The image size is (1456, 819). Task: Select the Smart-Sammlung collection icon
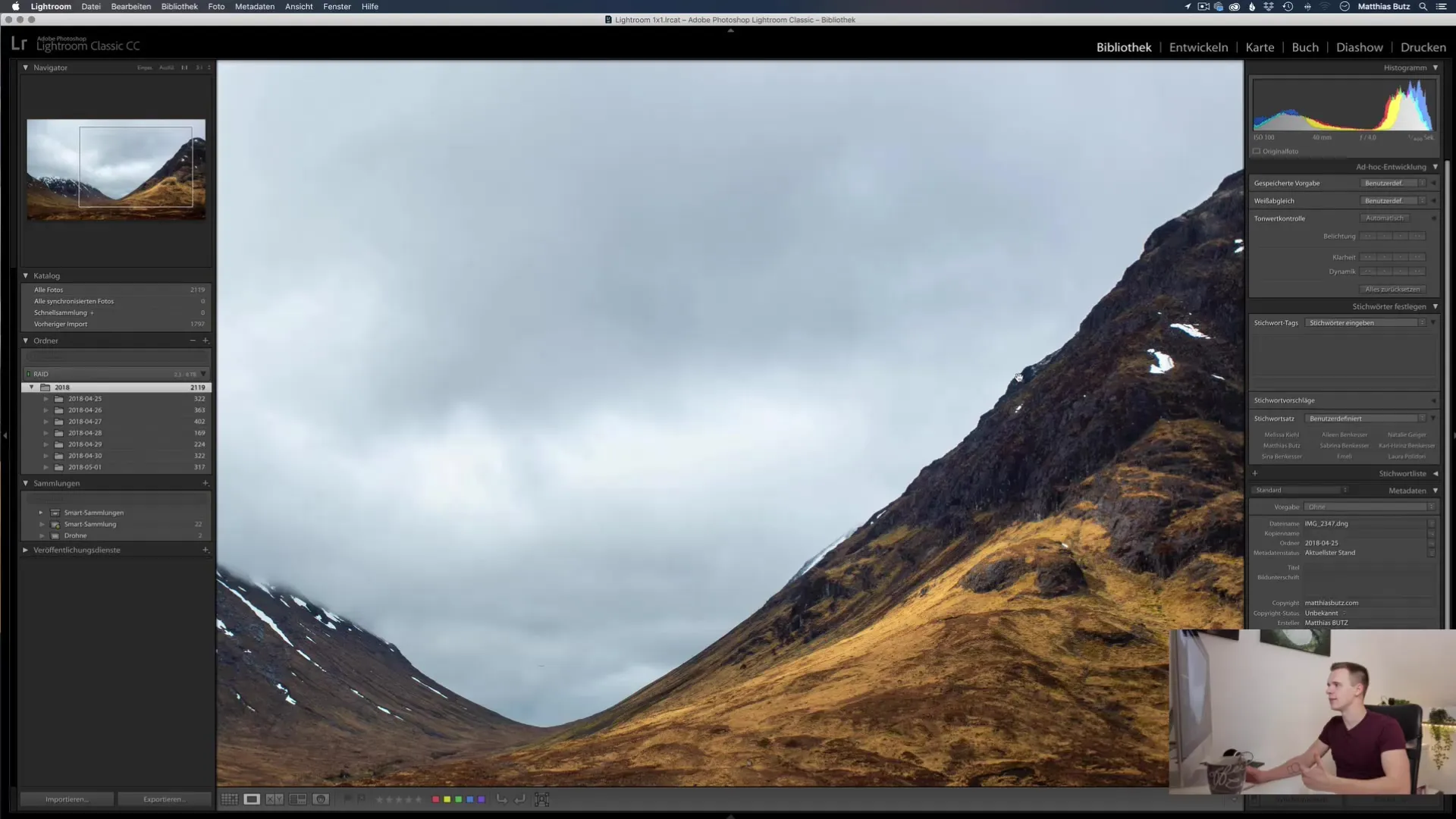55,524
